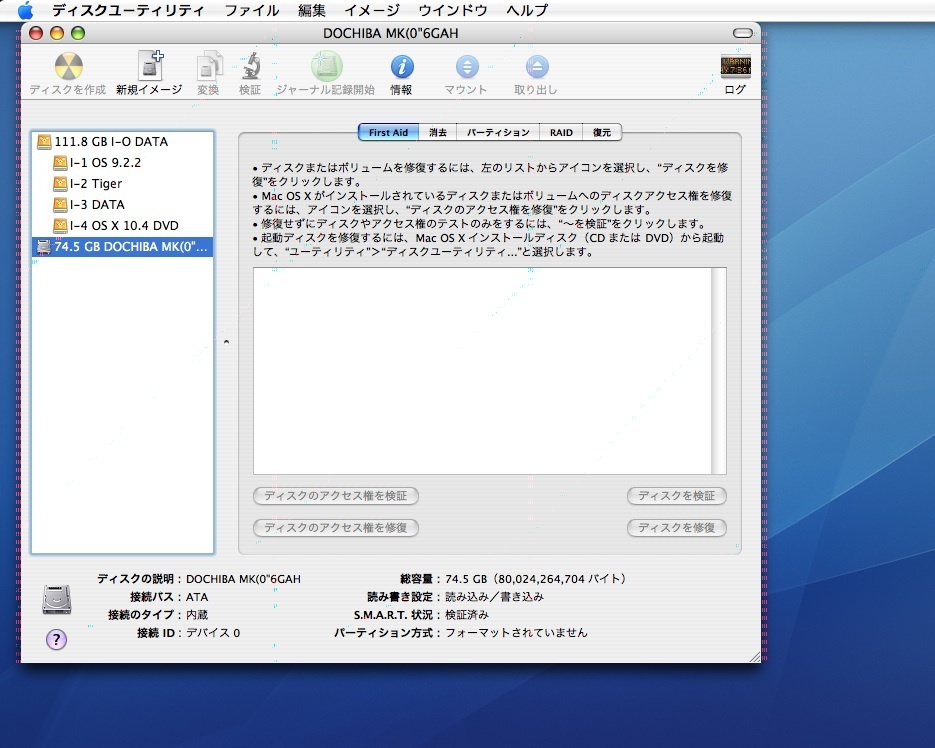Select 111.8 GB I-O DATA disk

pos(111,142)
